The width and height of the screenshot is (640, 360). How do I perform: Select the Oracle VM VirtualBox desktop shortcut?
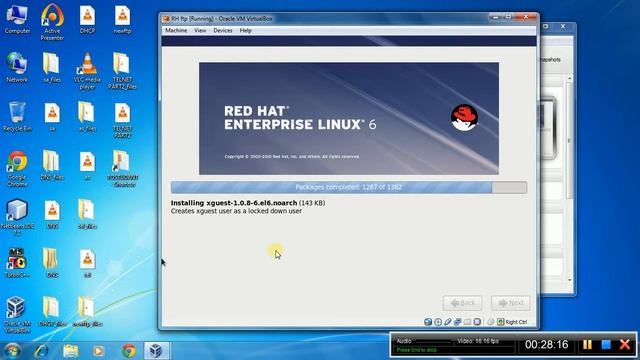(17, 315)
